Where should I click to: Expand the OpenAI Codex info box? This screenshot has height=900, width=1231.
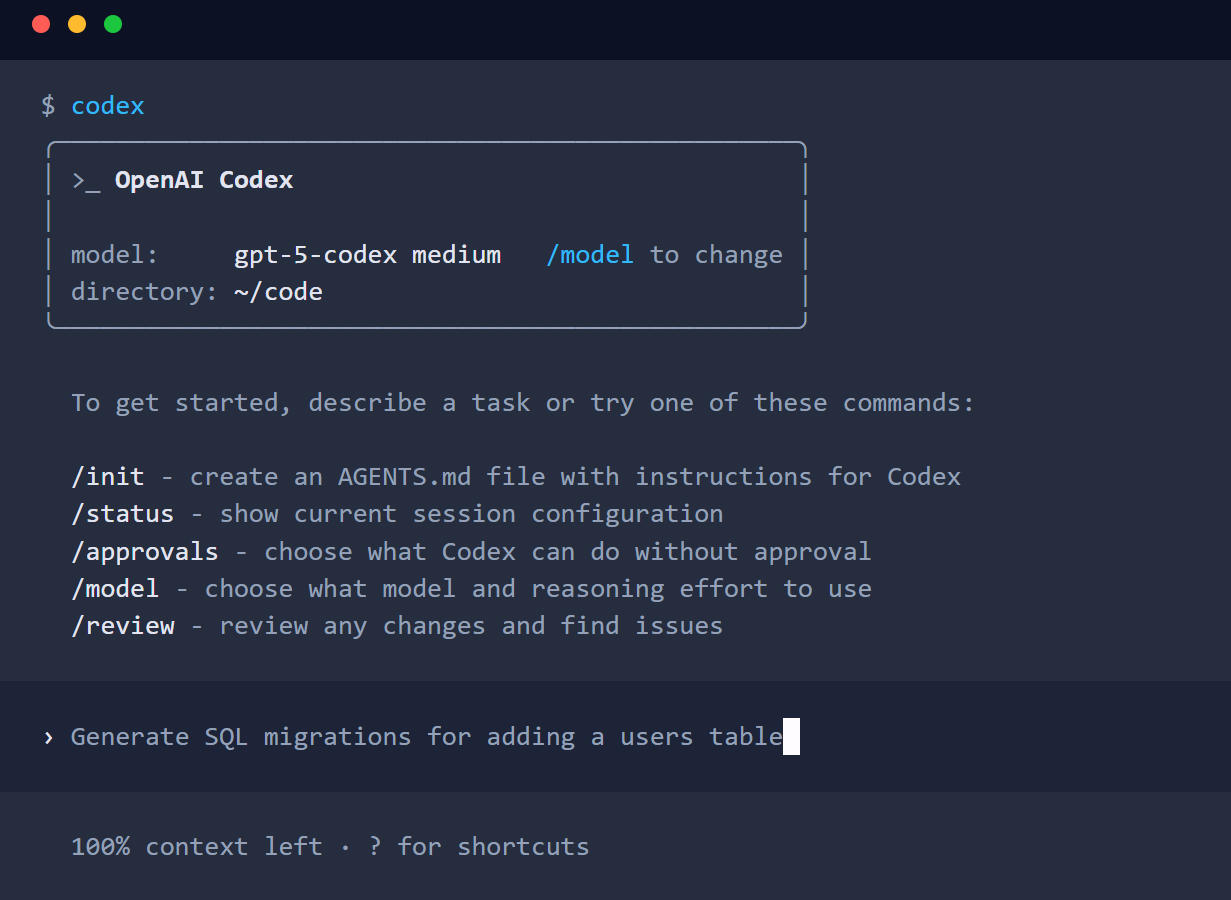(x=426, y=234)
